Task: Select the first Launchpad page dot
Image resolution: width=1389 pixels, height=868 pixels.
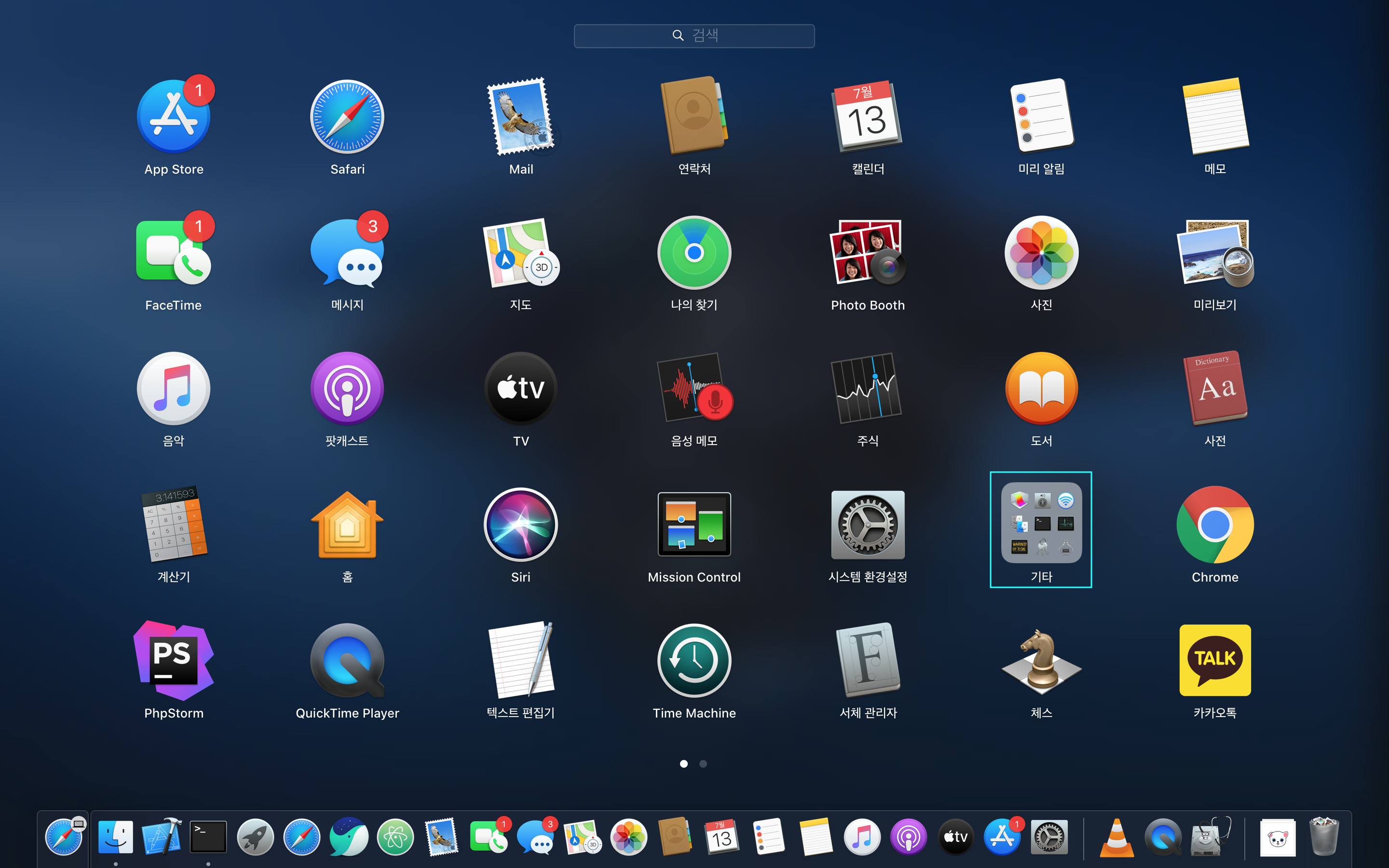Action: 683,763
